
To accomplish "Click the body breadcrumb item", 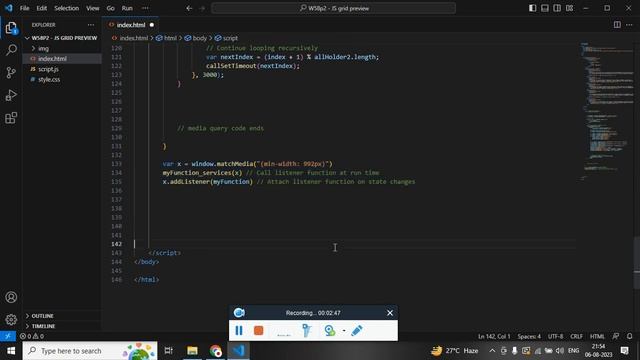I will pos(196,38).
